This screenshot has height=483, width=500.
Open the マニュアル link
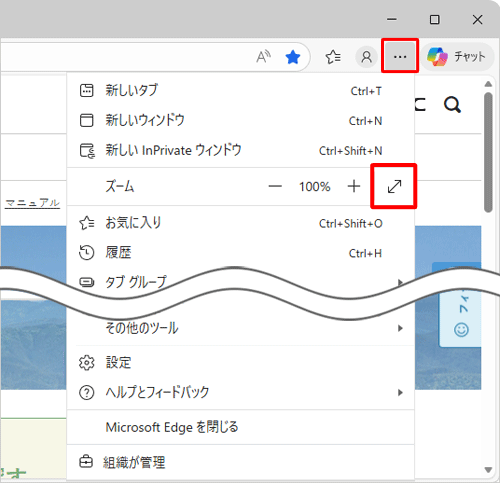(32, 203)
